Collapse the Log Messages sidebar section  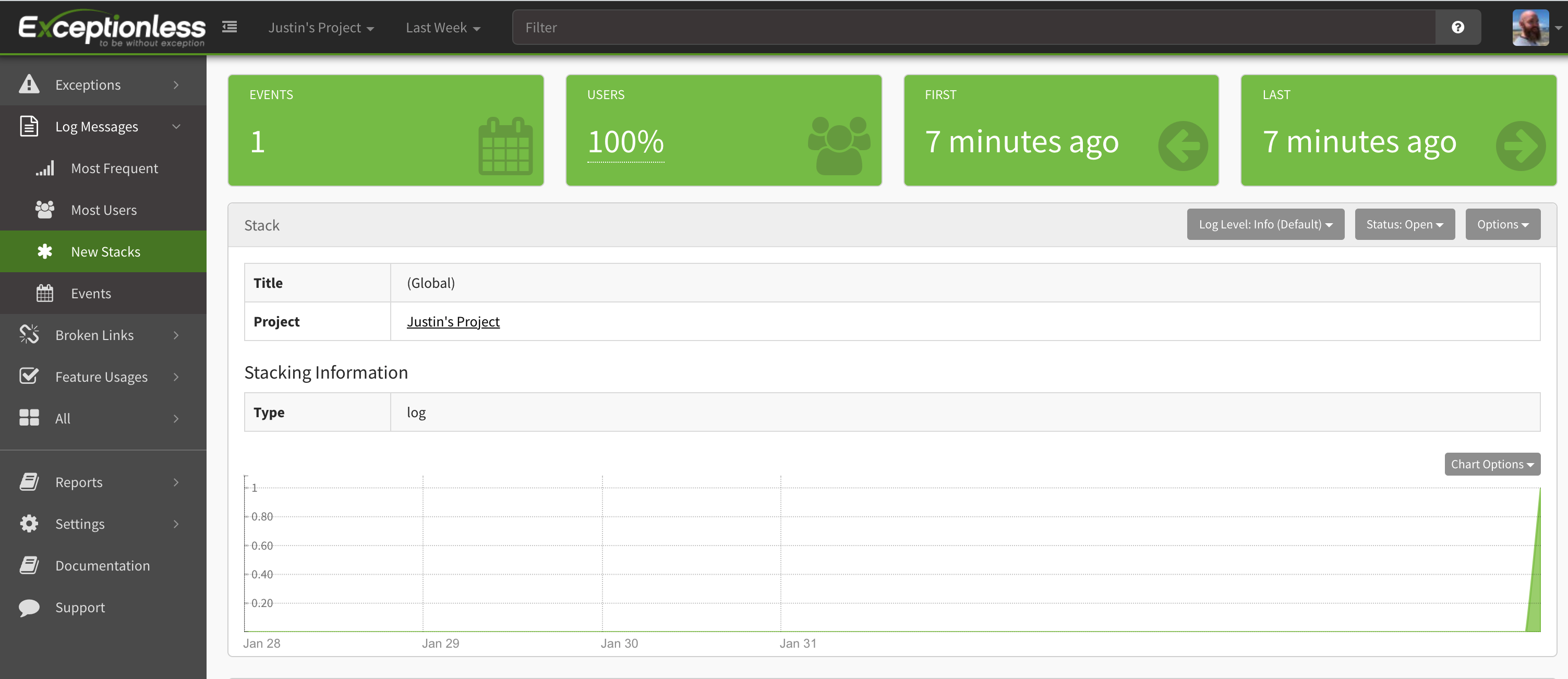(x=103, y=127)
